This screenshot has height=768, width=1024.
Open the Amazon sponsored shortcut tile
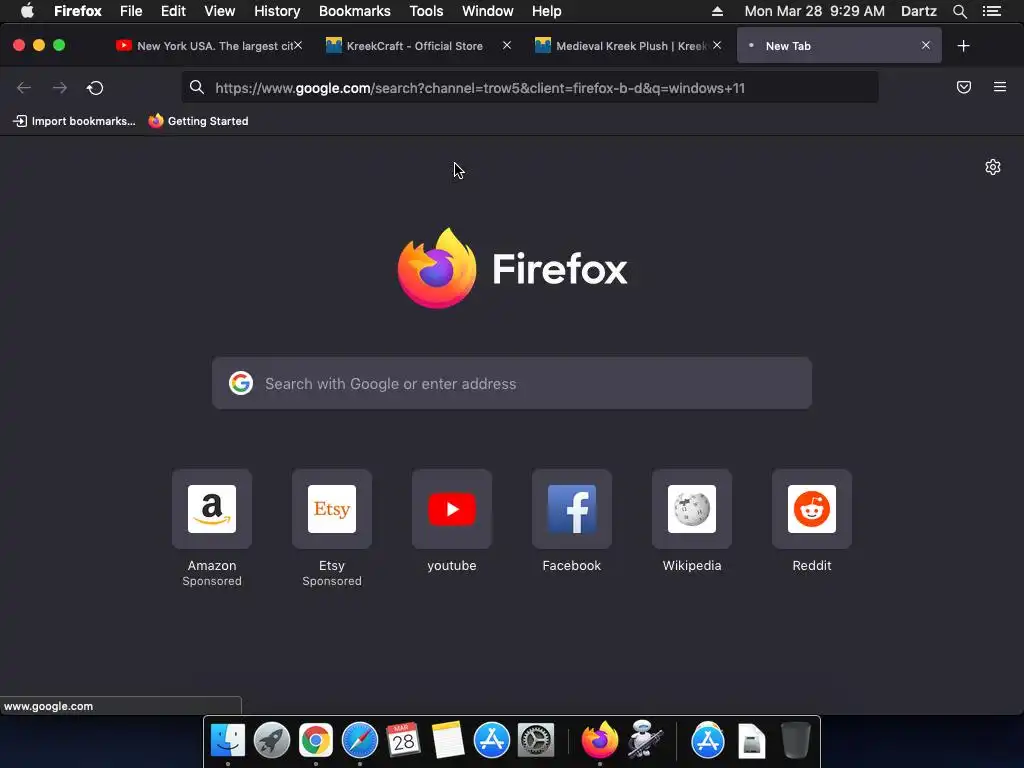212,509
